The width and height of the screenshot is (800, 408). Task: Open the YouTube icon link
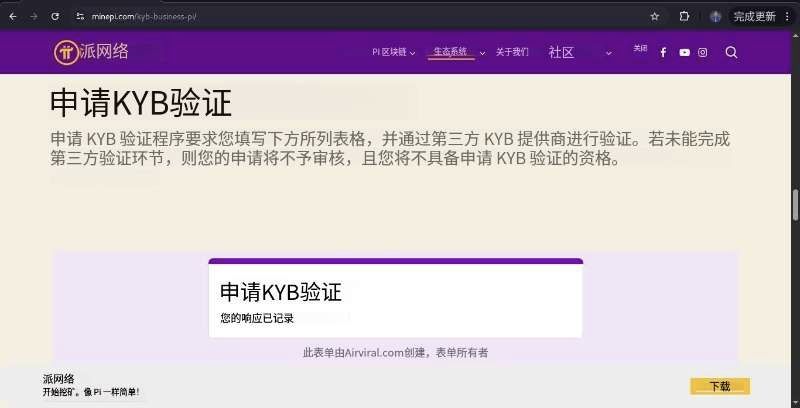[x=685, y=53]
